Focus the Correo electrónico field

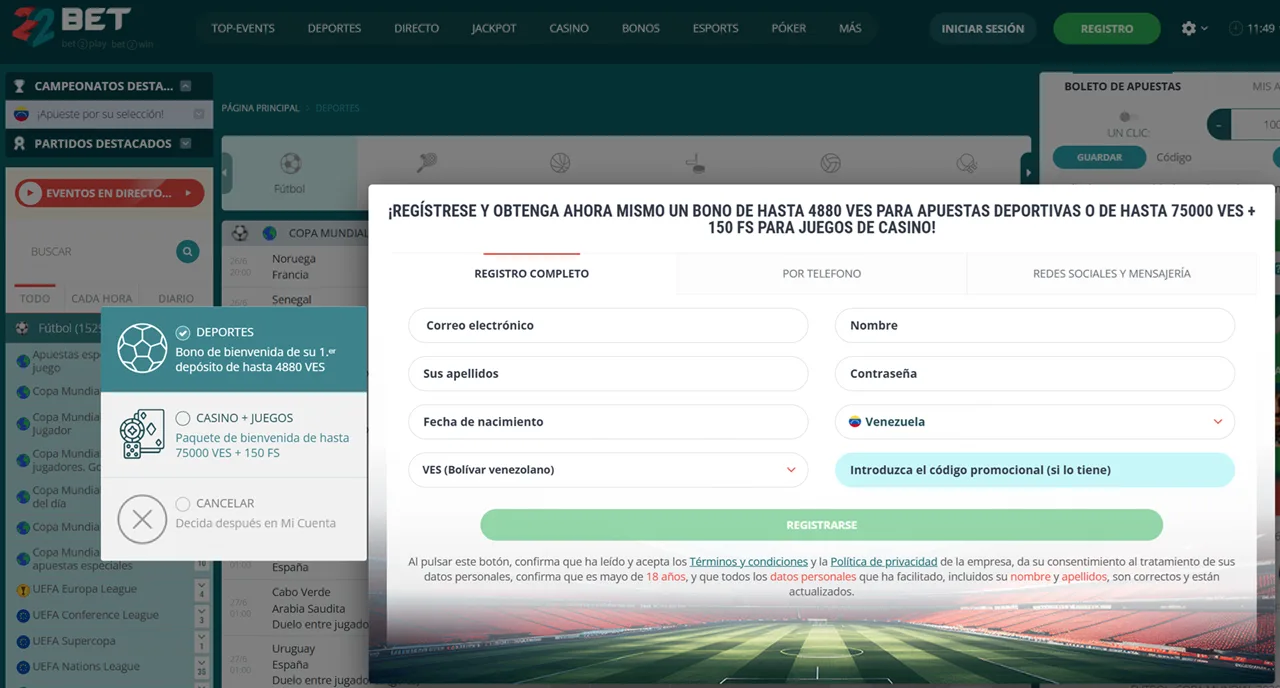(608, 326)
